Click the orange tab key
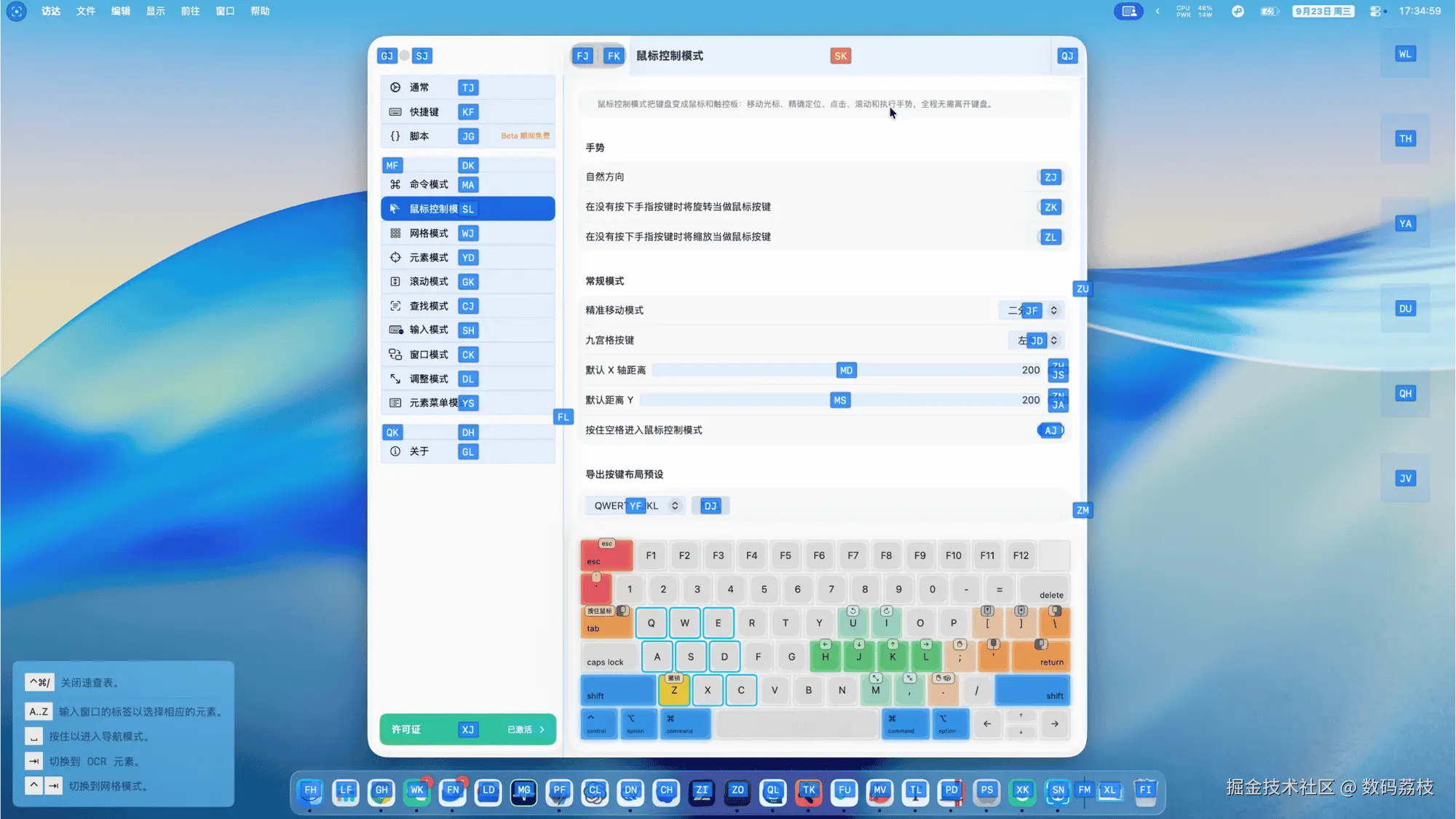 [x=606, y=623]
